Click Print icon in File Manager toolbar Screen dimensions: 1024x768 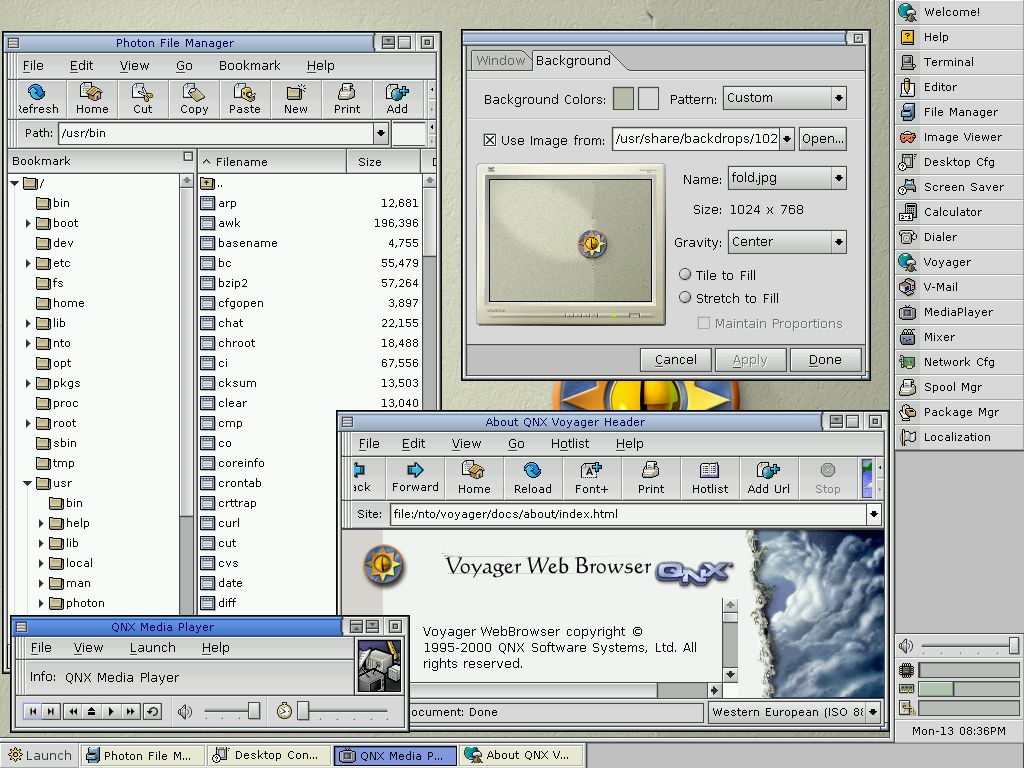347,99
